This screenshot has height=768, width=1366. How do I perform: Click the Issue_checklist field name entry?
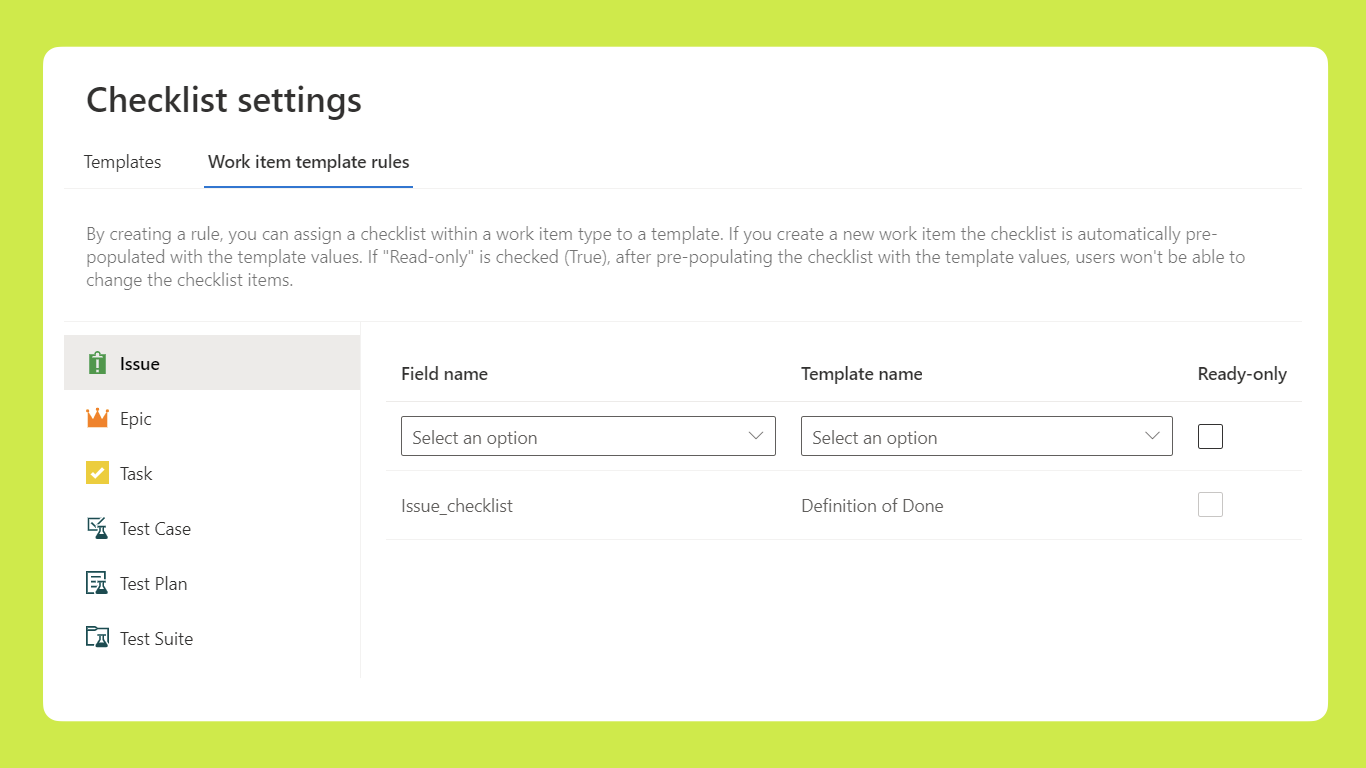click(x=457, y=505)
